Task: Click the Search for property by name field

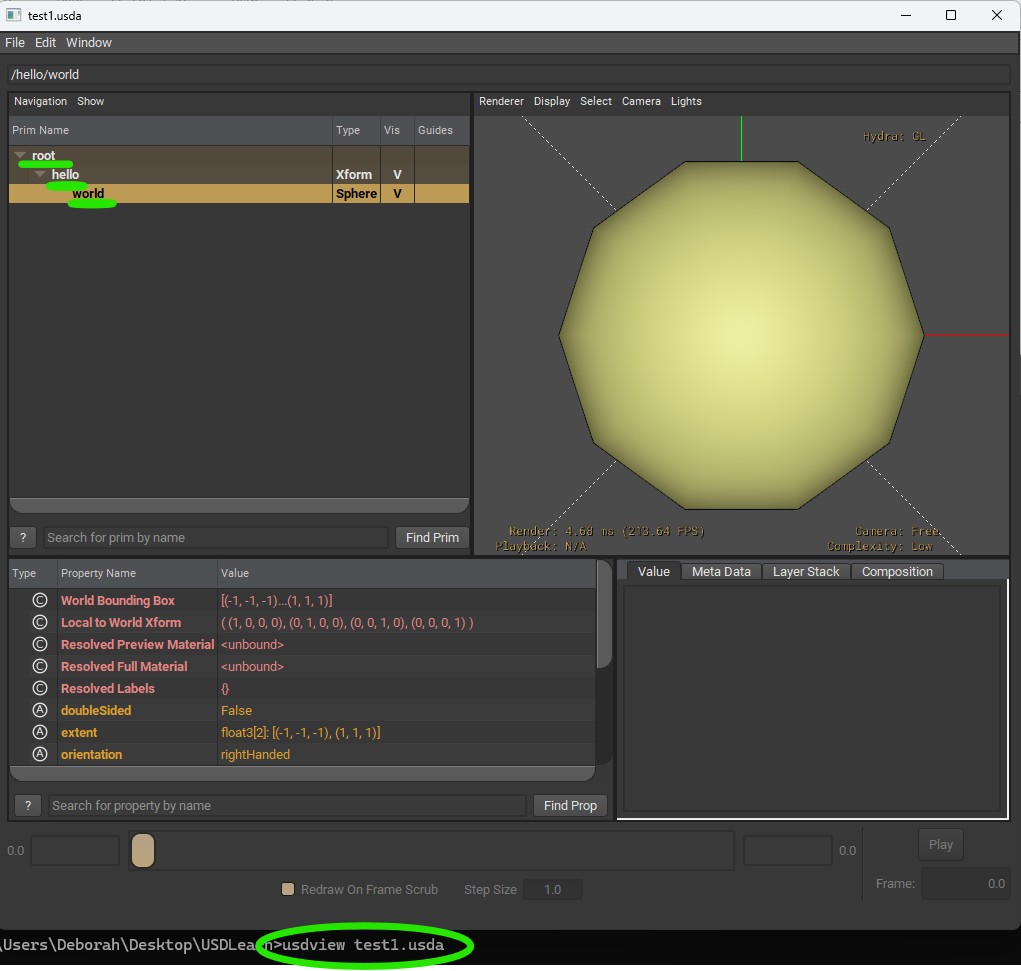Action: point(287,806)
